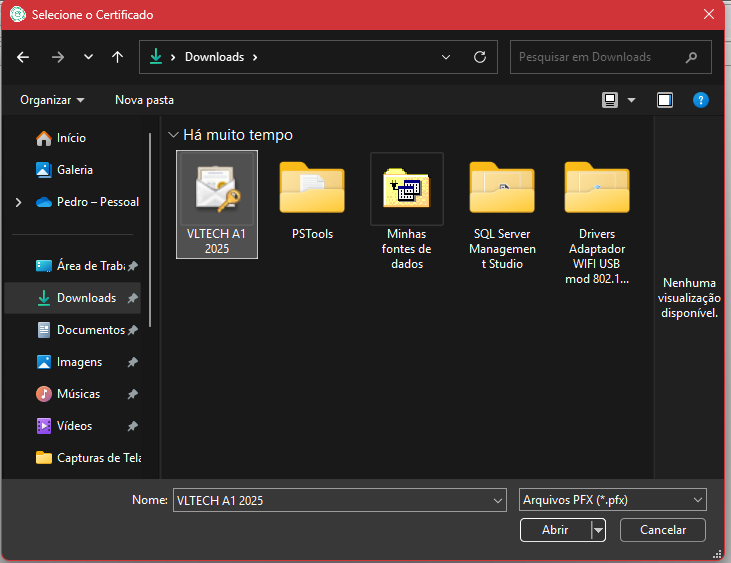The image size is (731, 563).
Task: Collapse the Há muito tempo group
Action: coord(173,135)
